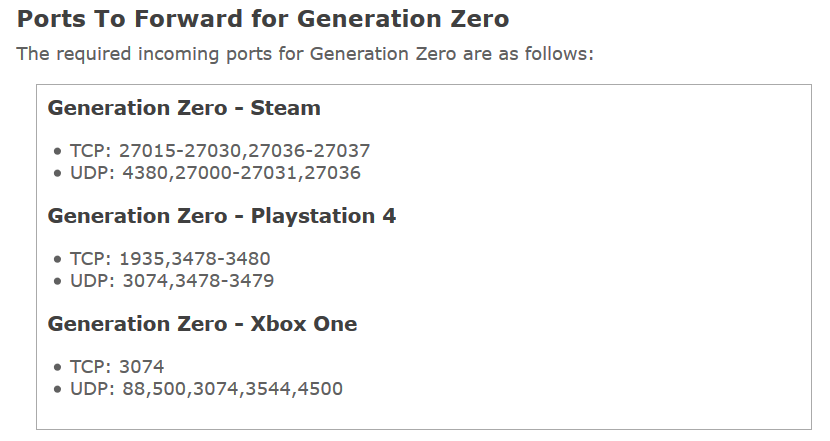
Task: Click the Steam UDP line starting with 4380
Action: pyautogui.click(x=215, y=173)
